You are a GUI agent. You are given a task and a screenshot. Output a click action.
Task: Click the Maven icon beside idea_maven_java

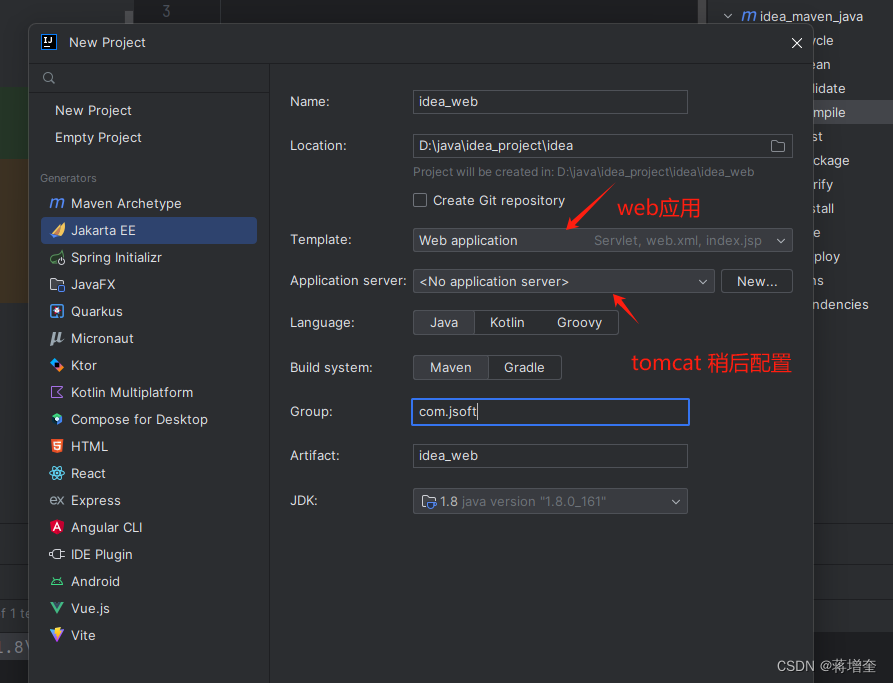tap(748, 16)
